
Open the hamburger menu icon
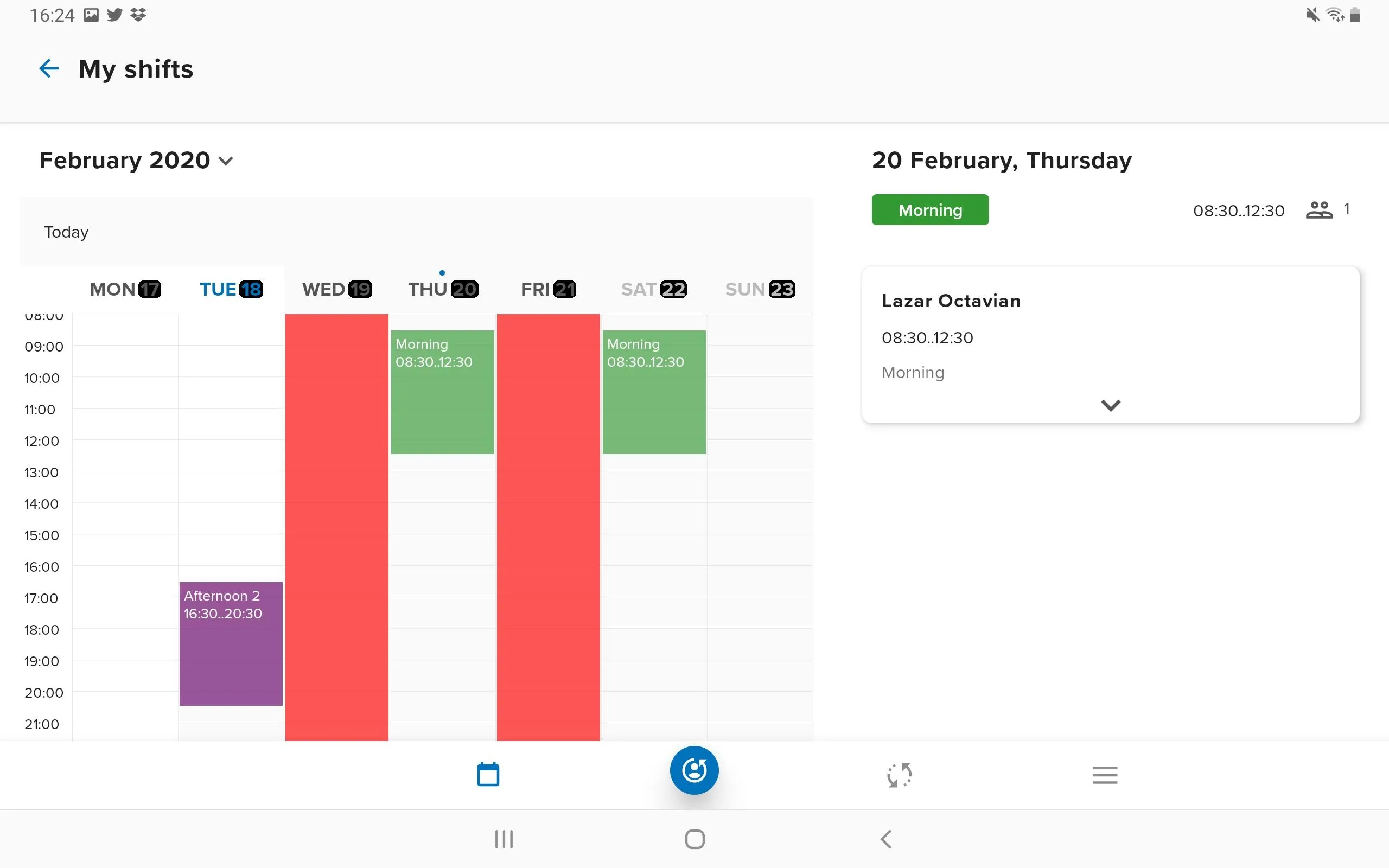pyautogui.click(x=1105, y=773)
